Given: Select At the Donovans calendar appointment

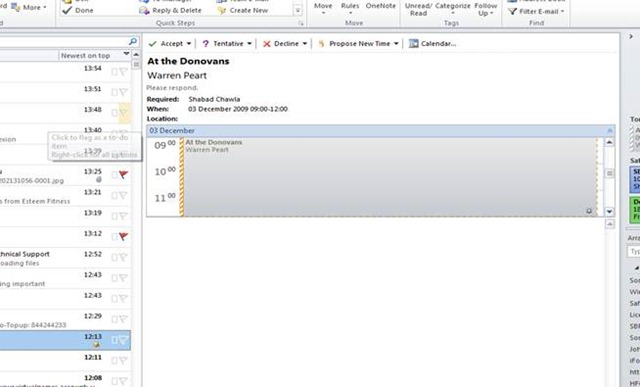Looking at the screenshot, I should (x=391, y=177).
